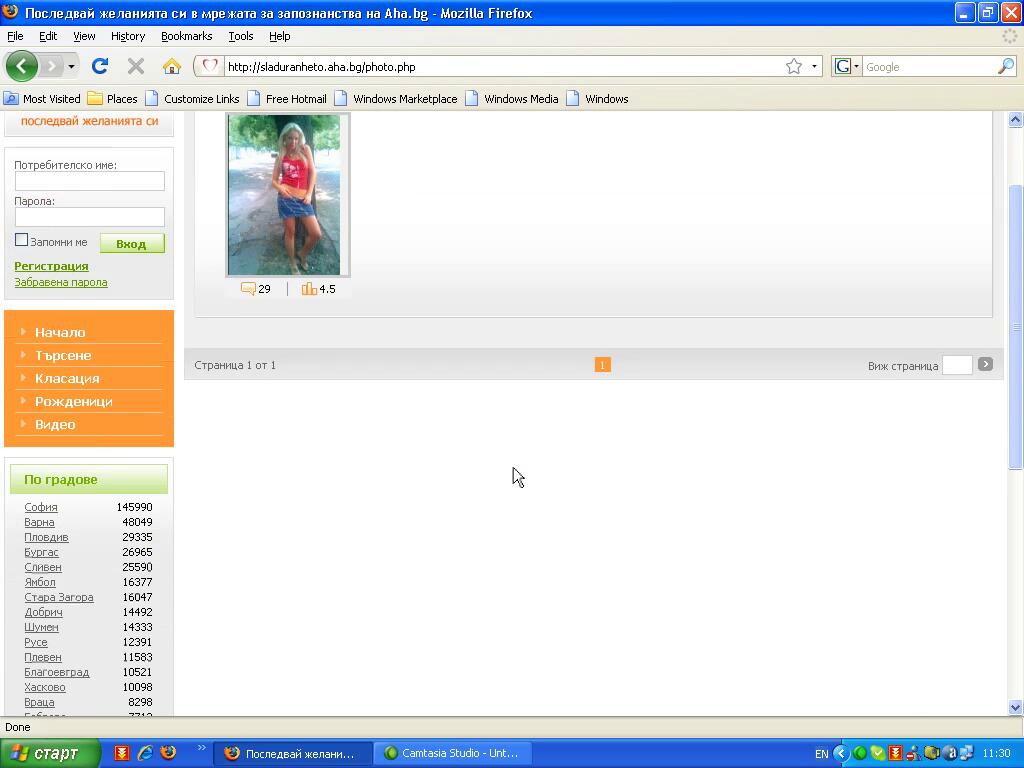Image resolution: width=1024 pixels, height=768 pixels.
Task: Click the rating bars icon below photo
Action: point(309,289)
